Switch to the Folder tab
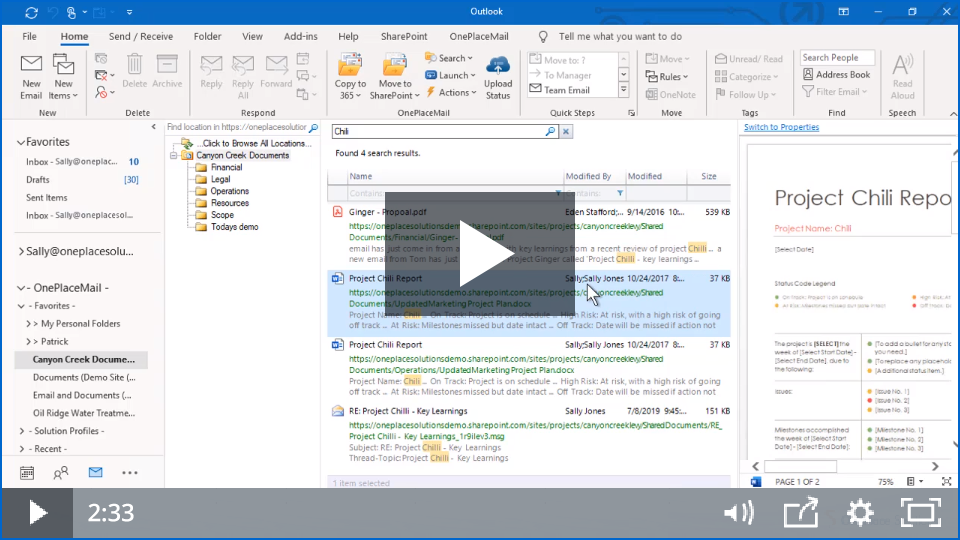960x540 pixels. (x=208, y=36)
